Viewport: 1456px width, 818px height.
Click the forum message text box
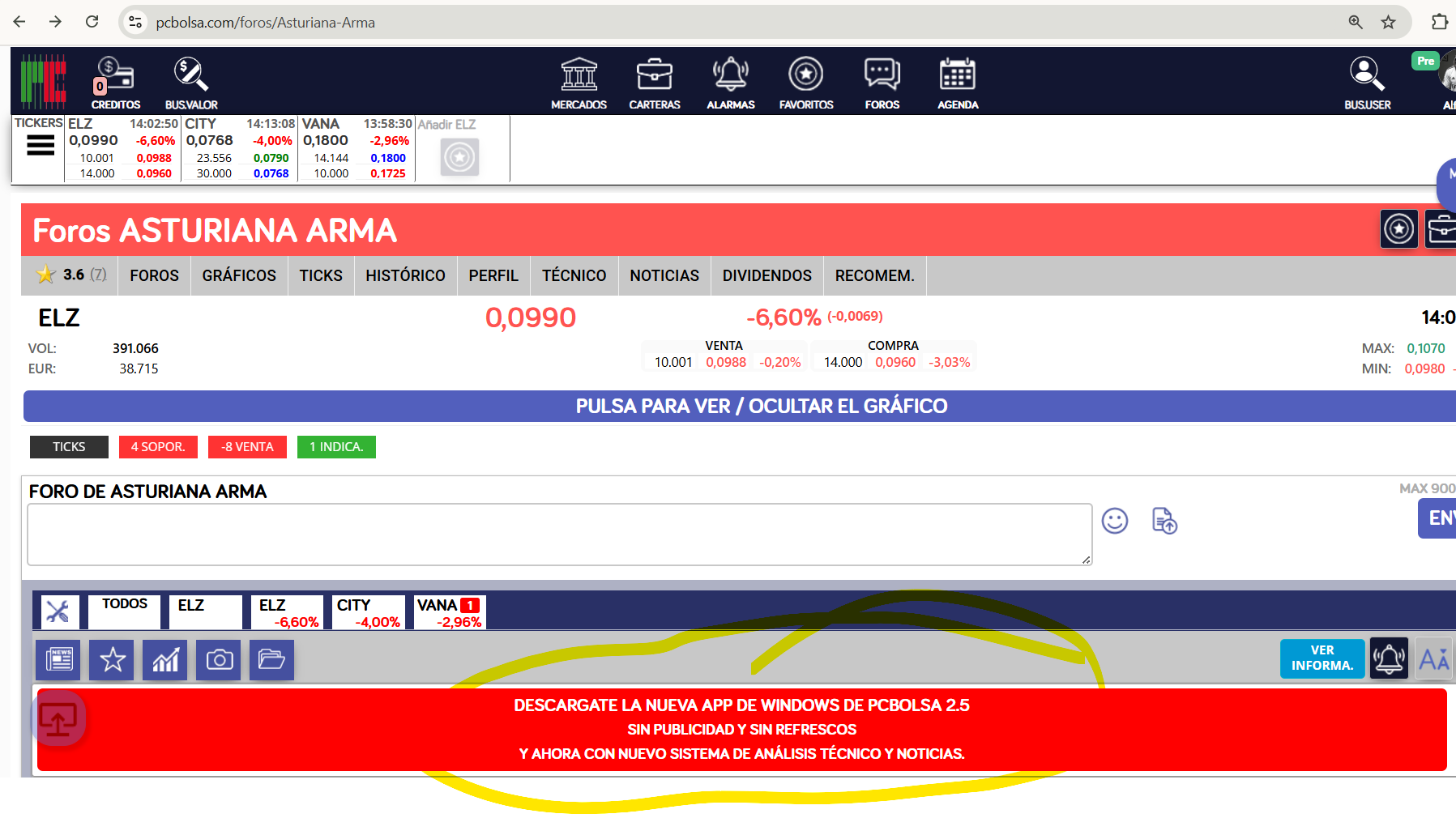(559, 535)
